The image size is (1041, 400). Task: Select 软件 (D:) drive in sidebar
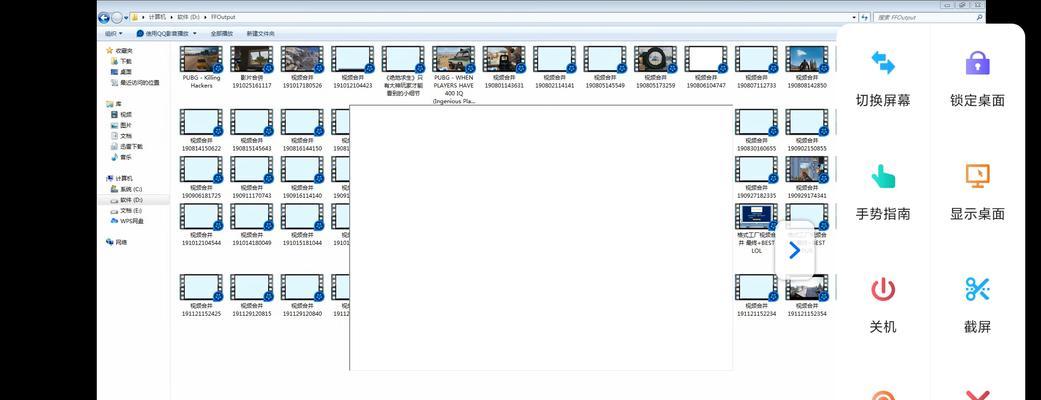[127, 199]
